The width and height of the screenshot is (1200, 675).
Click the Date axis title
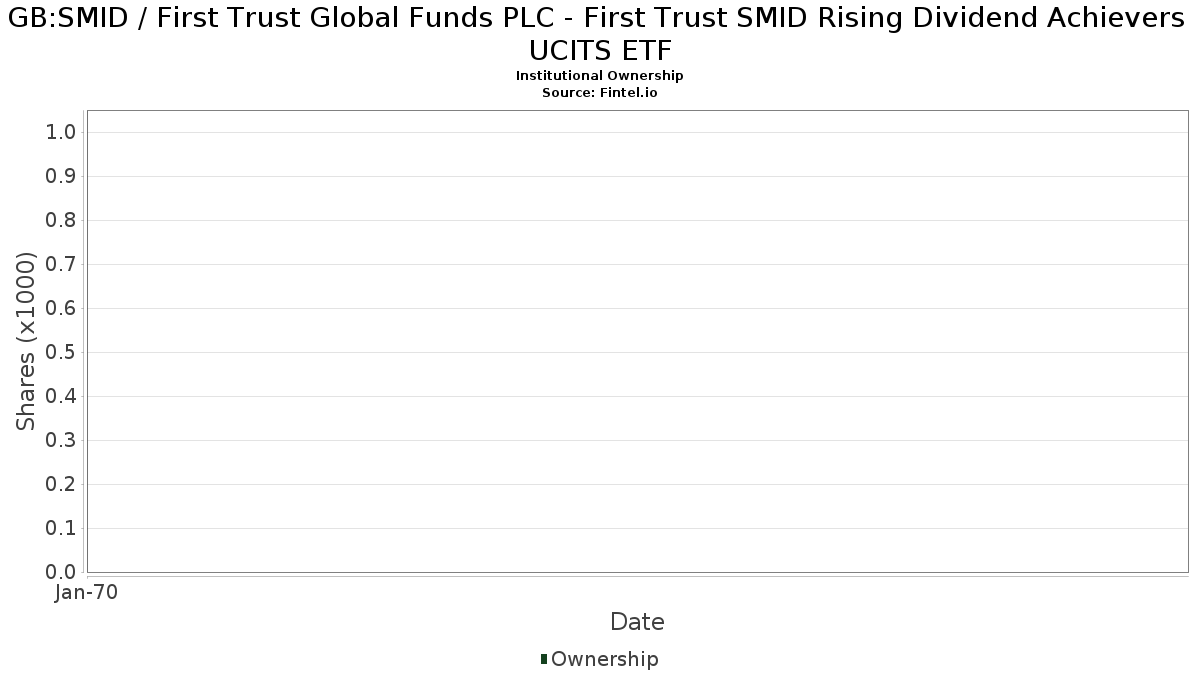637,622
